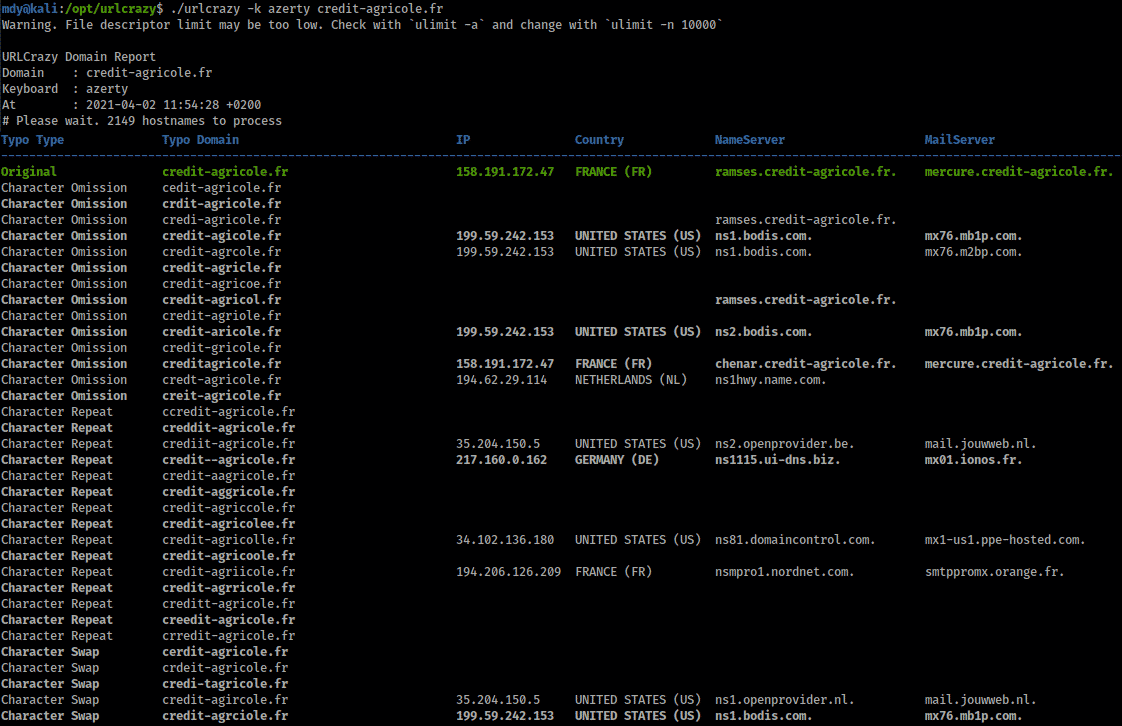
Task: Select typo domain credit-aagricole.fr
Action: (229, 476)
